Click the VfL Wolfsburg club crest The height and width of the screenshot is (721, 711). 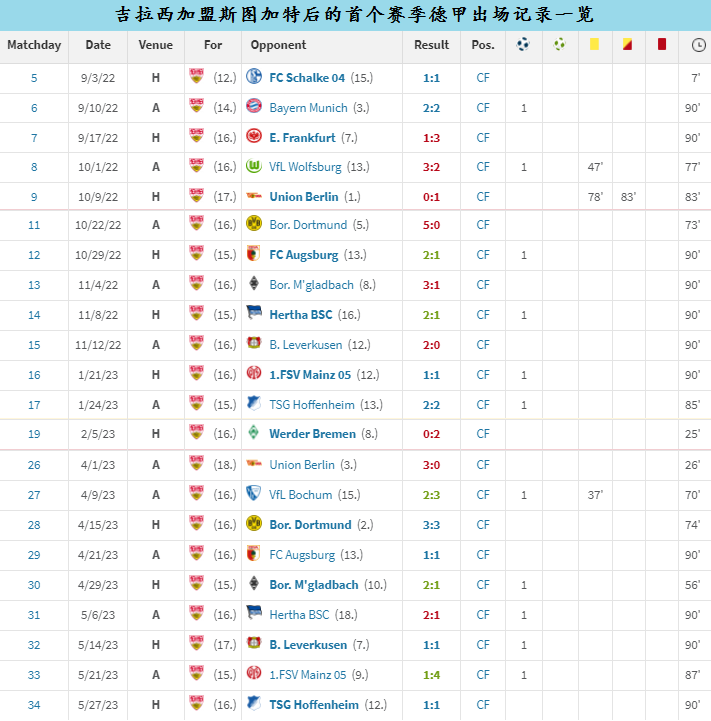pos(254,167)
